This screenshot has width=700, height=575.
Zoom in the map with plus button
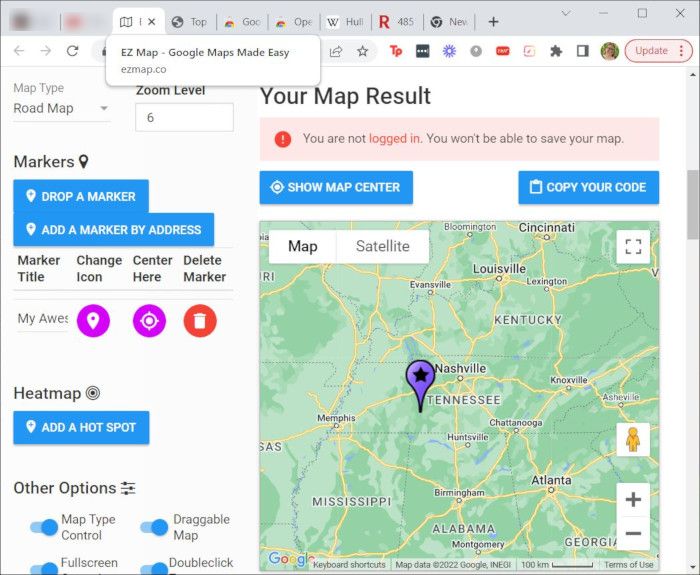tap(633, 500)
